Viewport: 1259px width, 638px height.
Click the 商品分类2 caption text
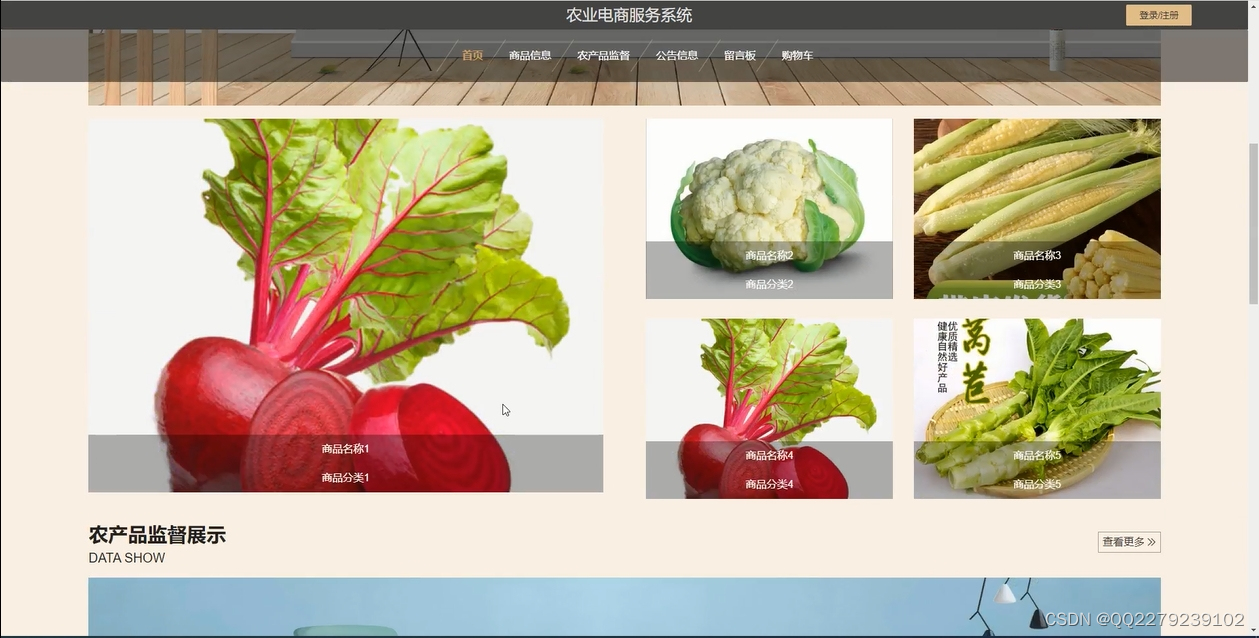tap(769, 285)
